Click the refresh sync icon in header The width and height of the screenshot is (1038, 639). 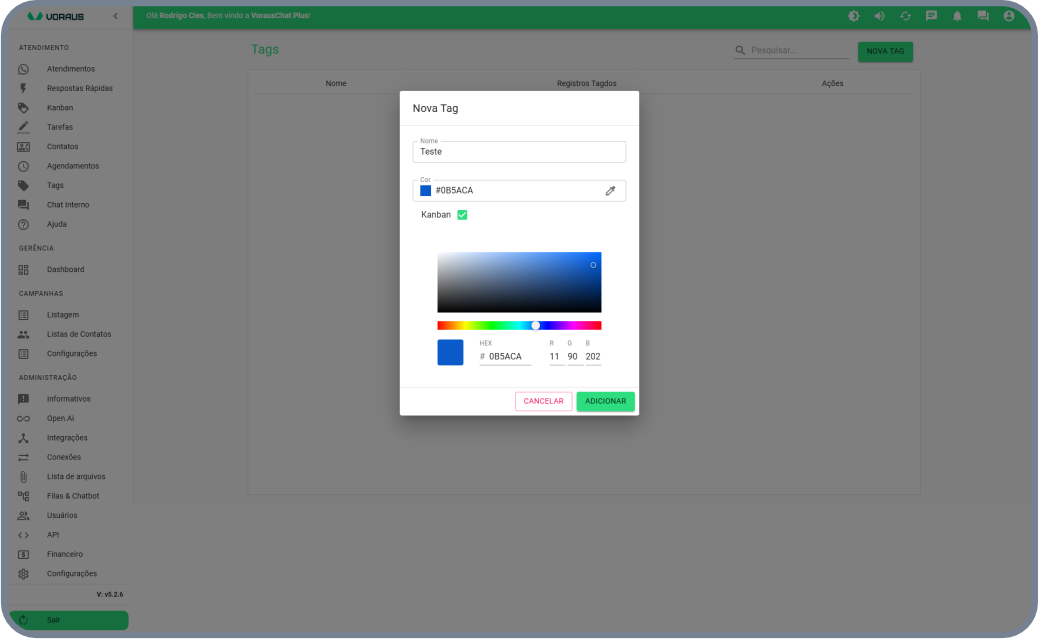coord(905,16)
